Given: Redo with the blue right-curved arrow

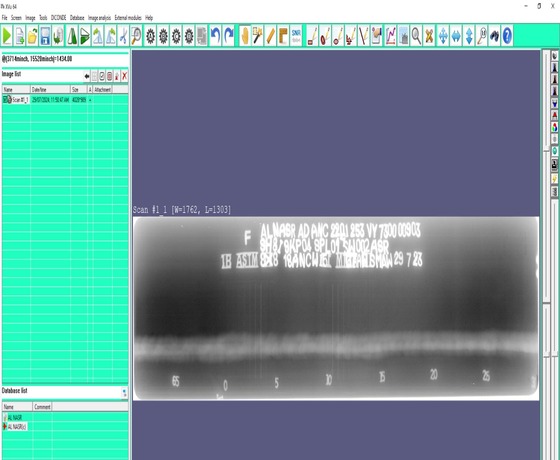Looking at the screenshot, I should click(x=229, y=36).
